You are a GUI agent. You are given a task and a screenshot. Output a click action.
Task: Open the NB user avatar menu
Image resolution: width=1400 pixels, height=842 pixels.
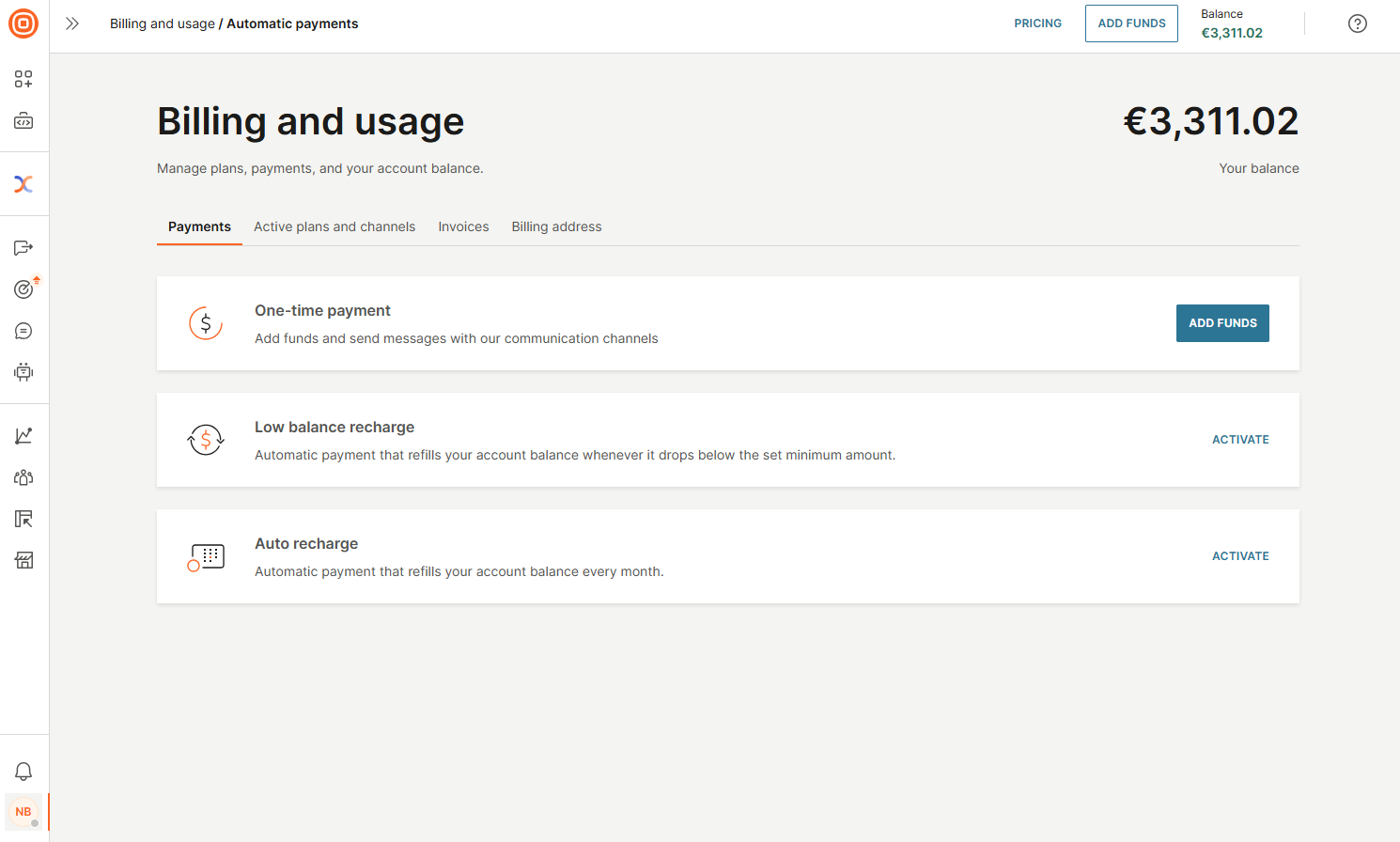click(23, 812)
